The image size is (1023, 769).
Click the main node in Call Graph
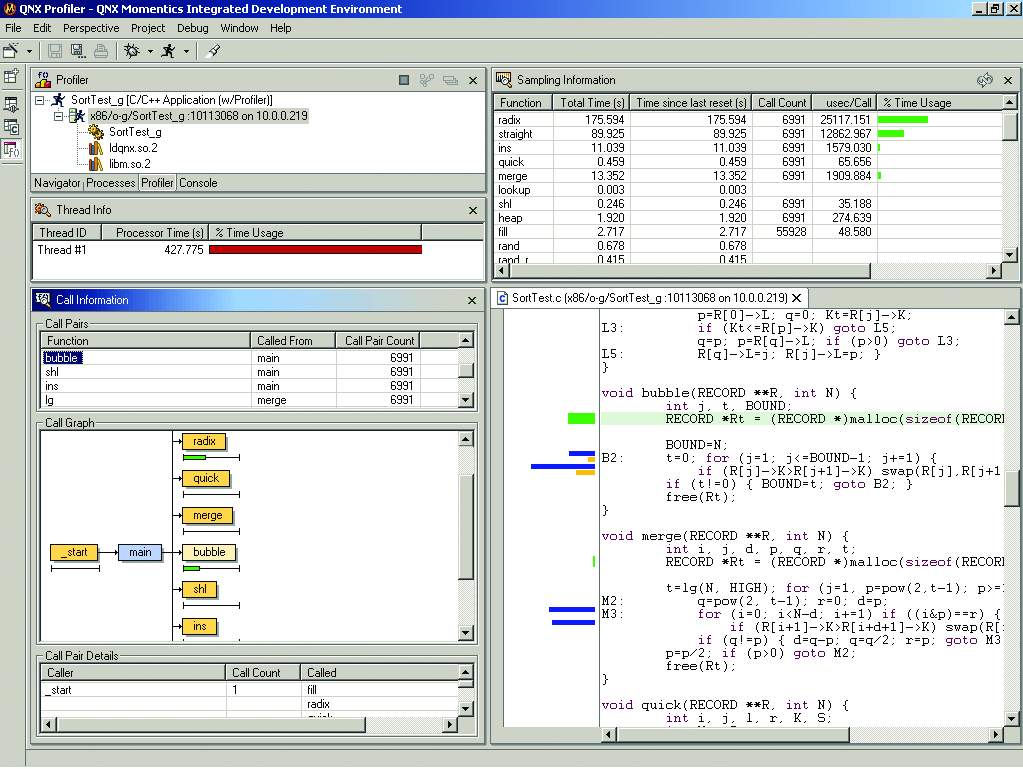[140, 552]
